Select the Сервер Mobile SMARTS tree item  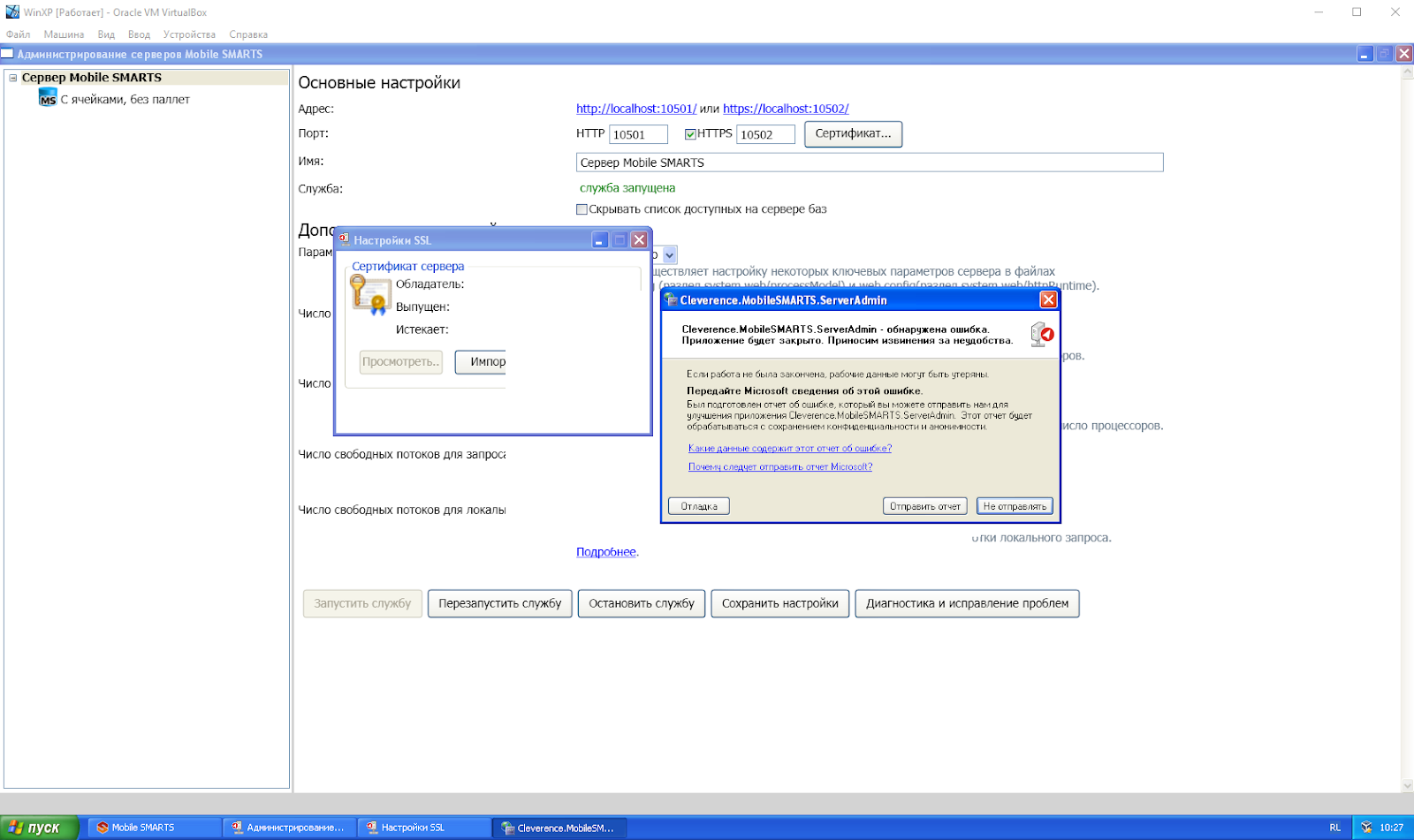click(92, 78)
